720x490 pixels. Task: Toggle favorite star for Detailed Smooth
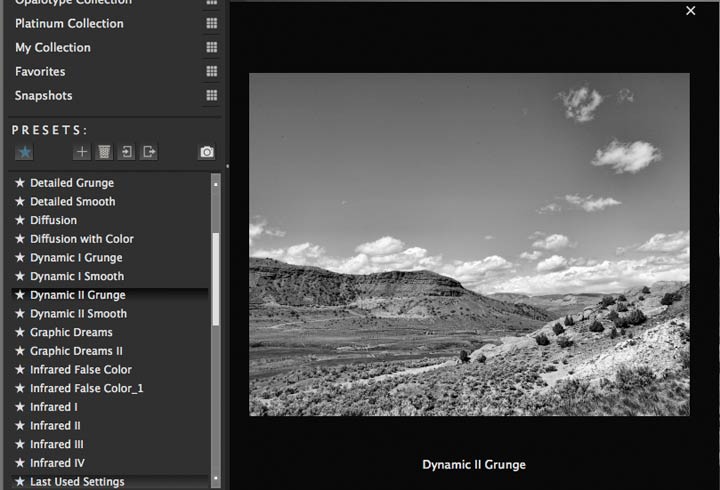pos(20,202)
